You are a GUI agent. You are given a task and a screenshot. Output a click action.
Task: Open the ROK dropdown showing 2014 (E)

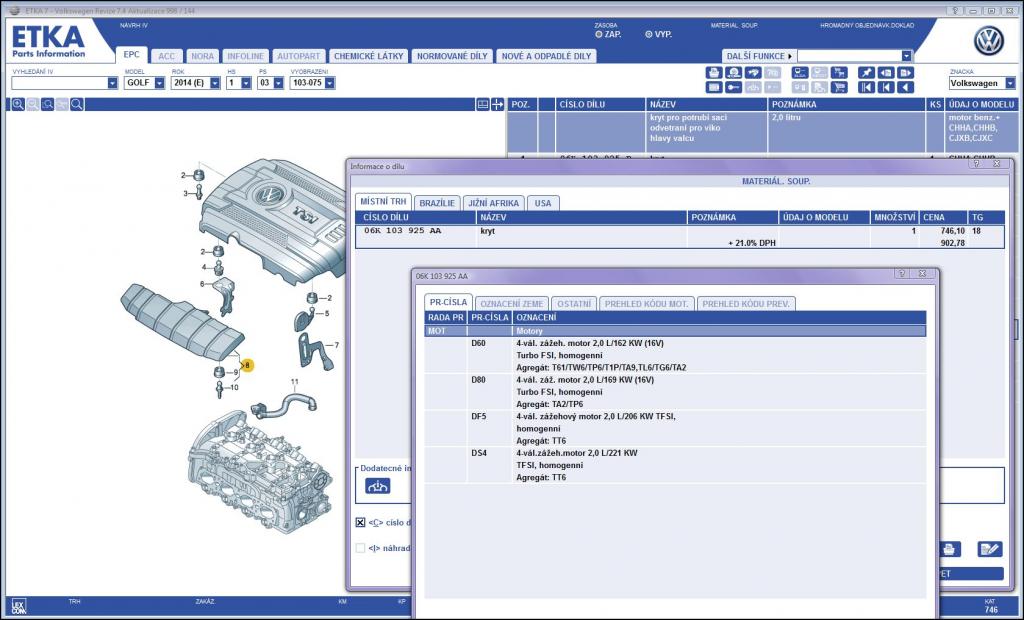[215, 83]
